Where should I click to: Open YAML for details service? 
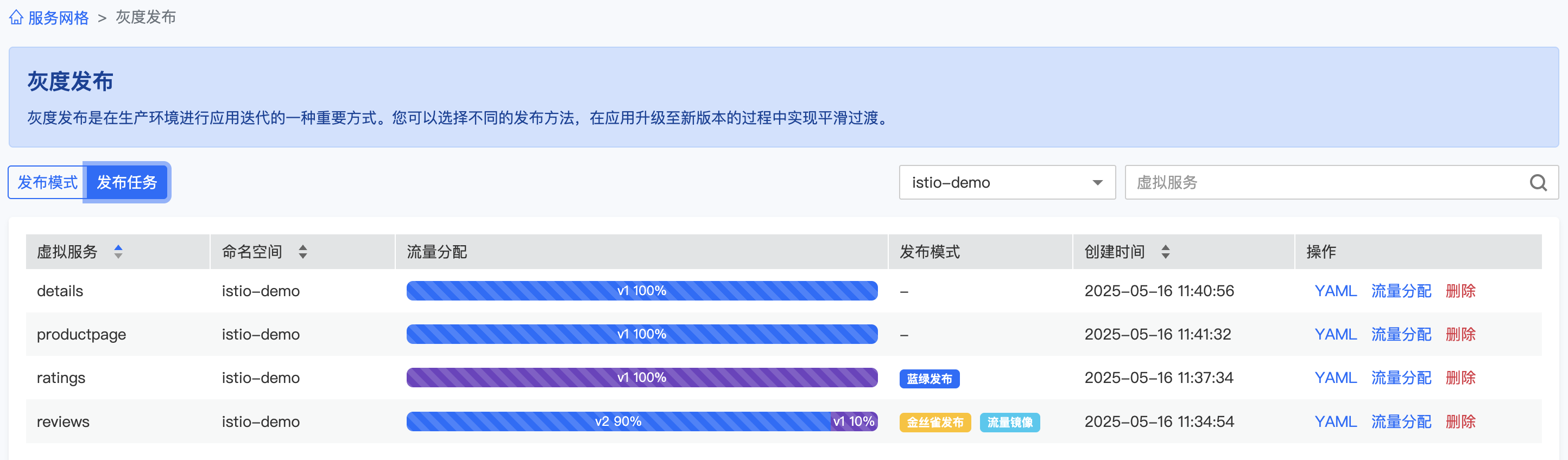click(x=1336, y=291)
